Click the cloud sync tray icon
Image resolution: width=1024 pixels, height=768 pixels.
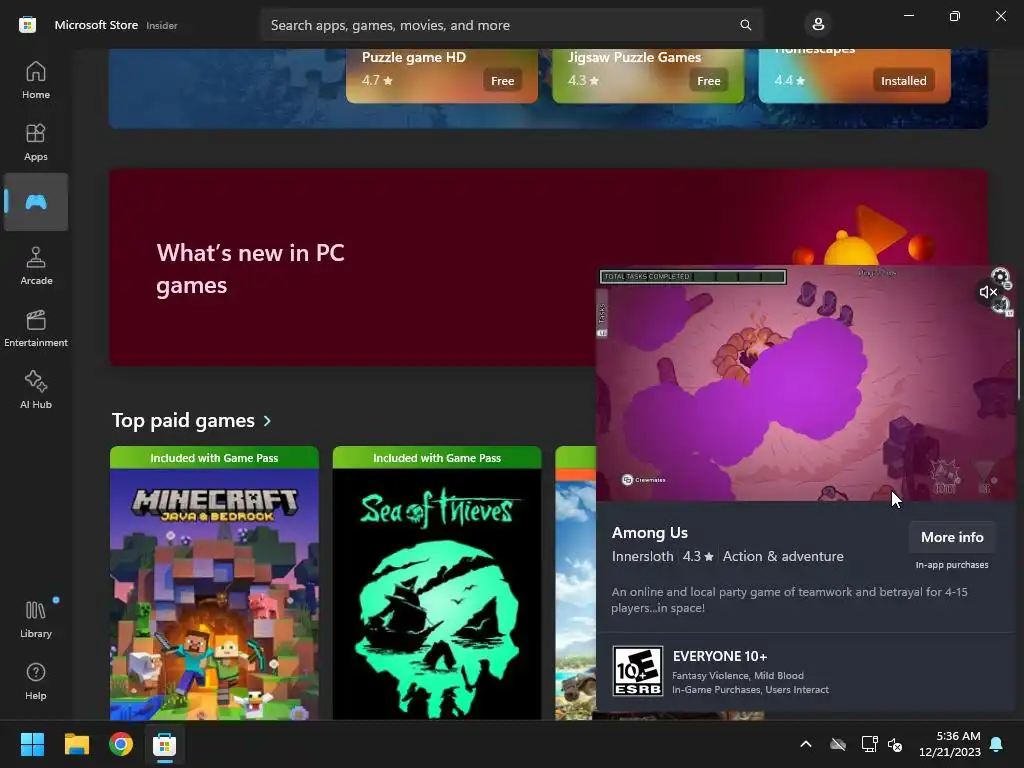(838, 744)
